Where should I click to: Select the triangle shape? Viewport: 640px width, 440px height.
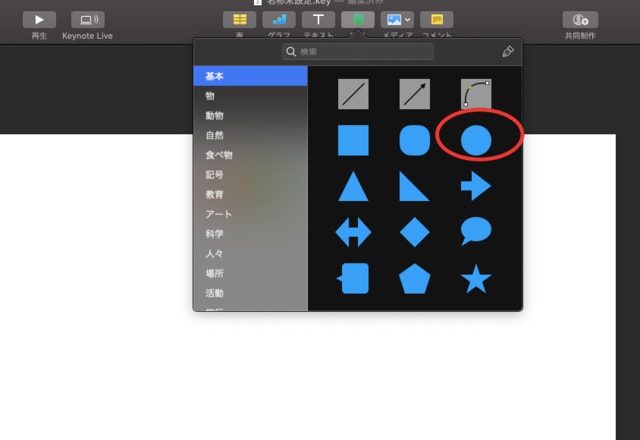click(353, 186)
